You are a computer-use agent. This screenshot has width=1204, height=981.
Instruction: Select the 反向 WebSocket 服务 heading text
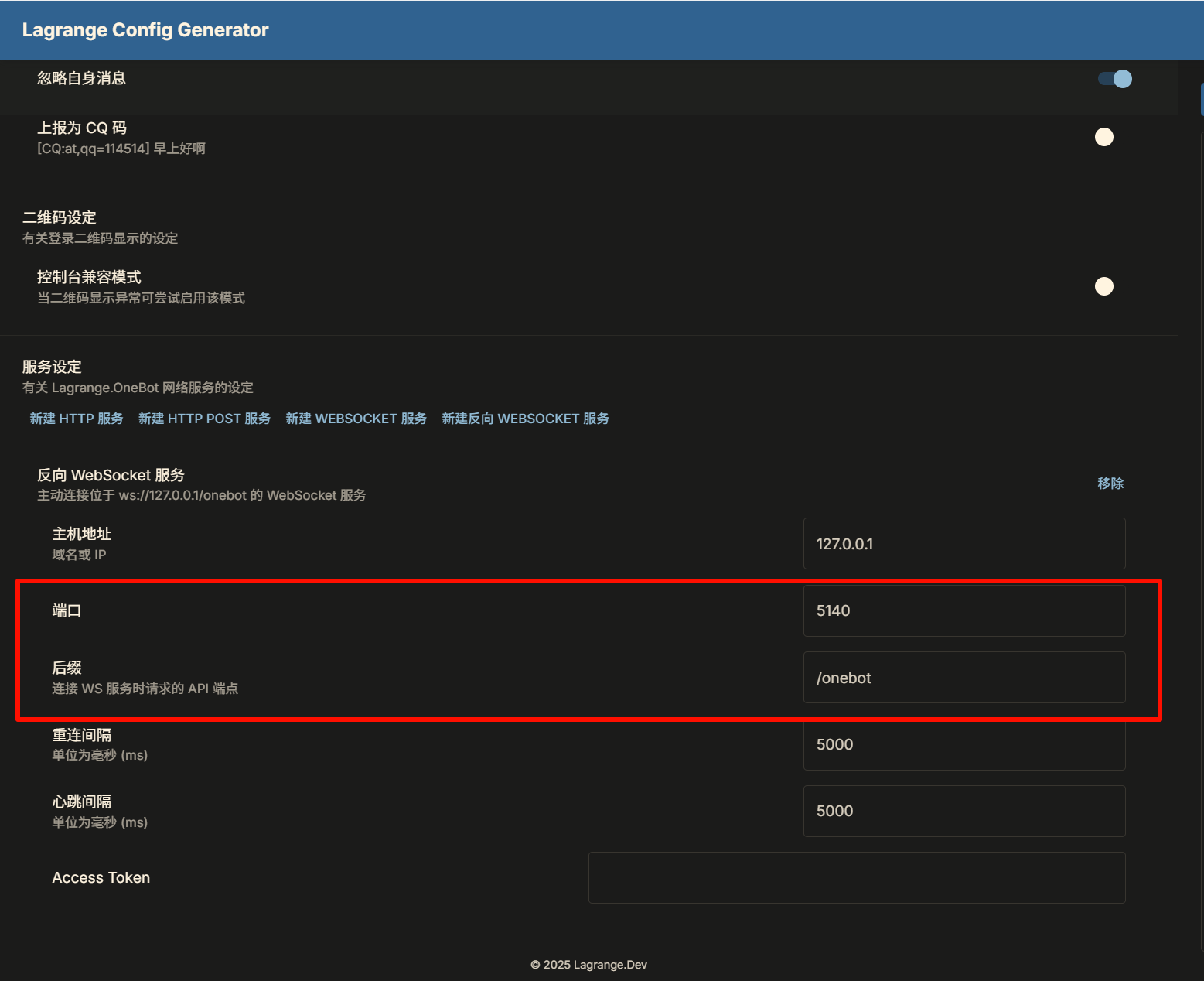click(x=111, y=475)
